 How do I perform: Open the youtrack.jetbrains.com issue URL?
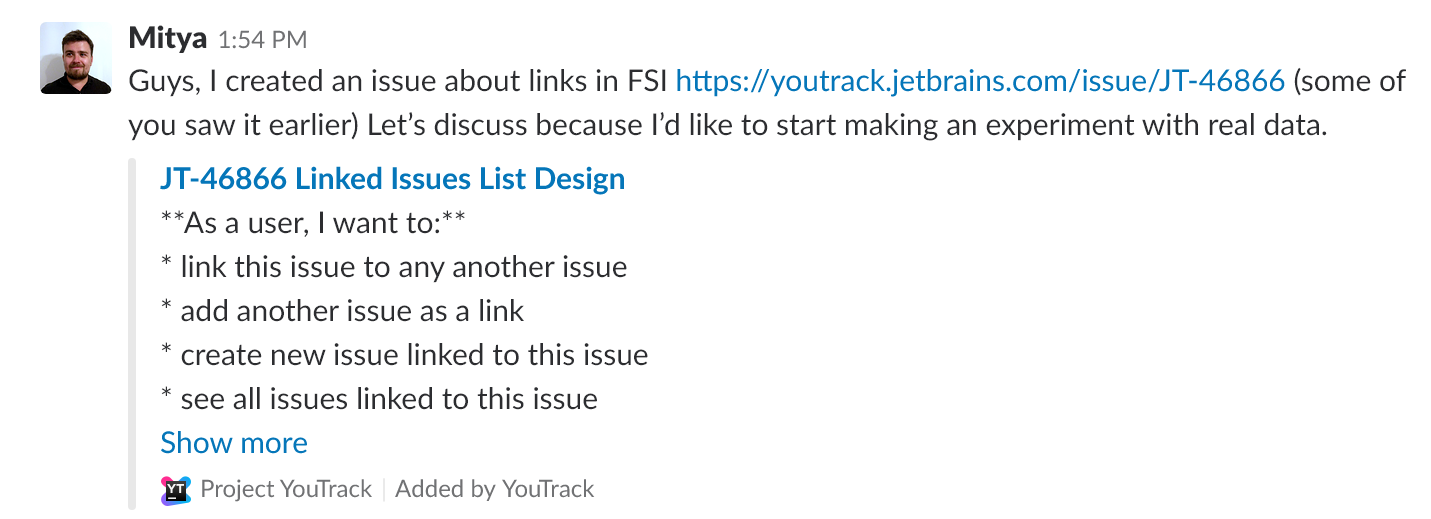[980, 81]
